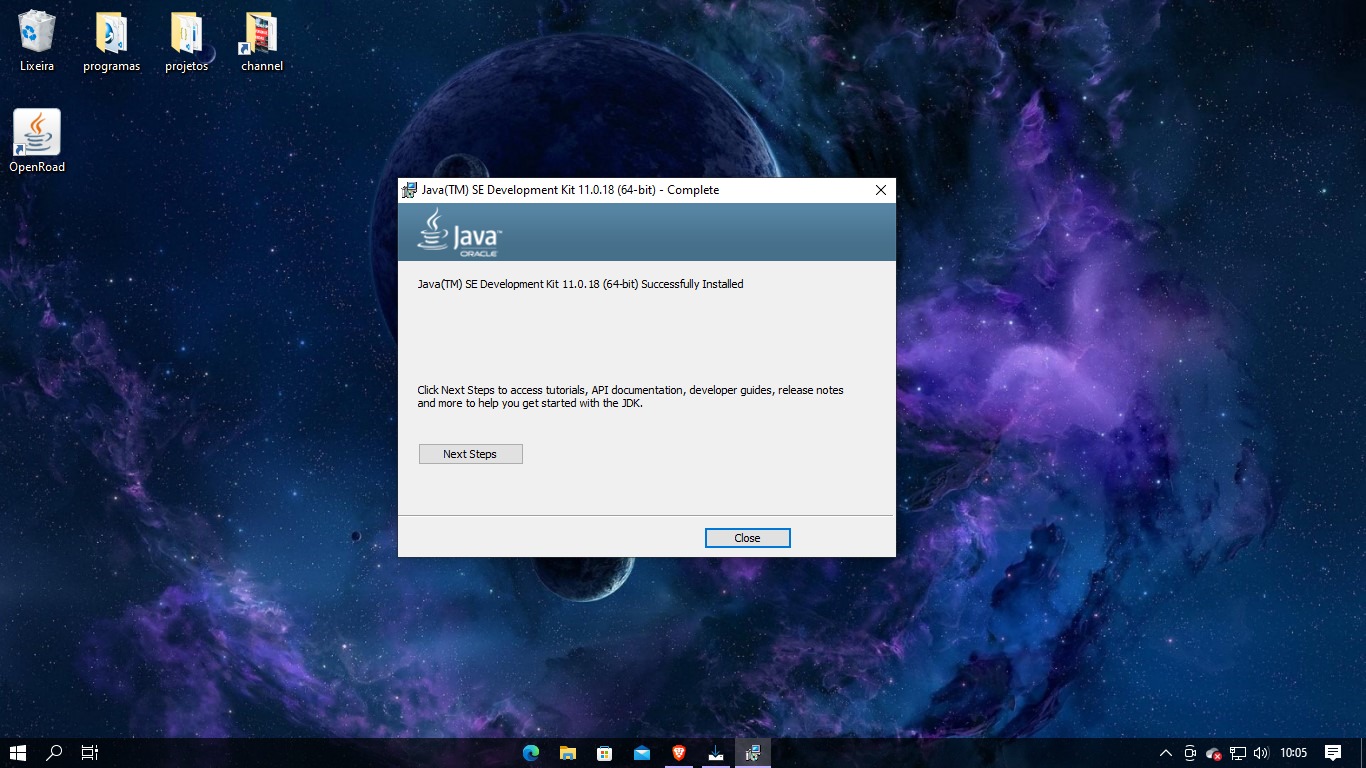Open network settings tray icon
1366x768 pixels.
pyautogui.click(x=1238, y=753)
